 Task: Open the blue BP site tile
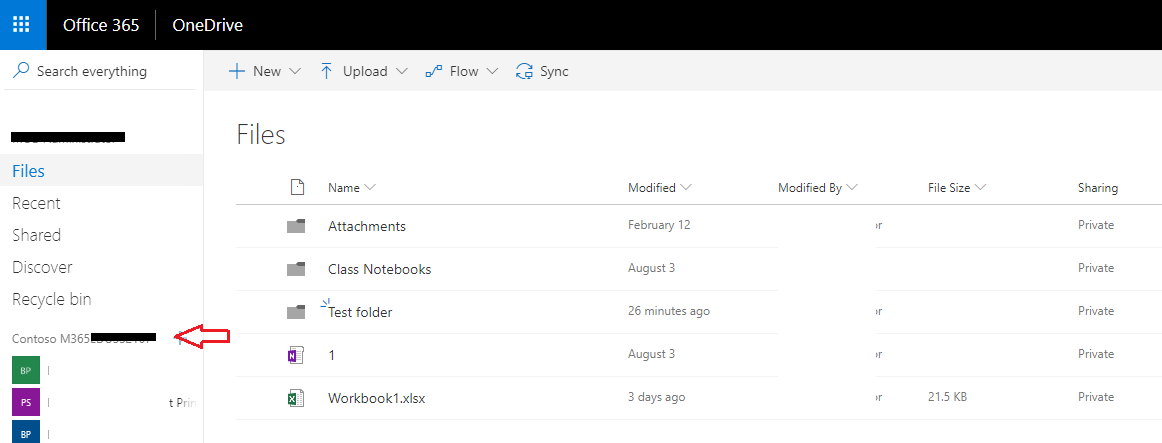pyautogui.click(x=26, y=433)
